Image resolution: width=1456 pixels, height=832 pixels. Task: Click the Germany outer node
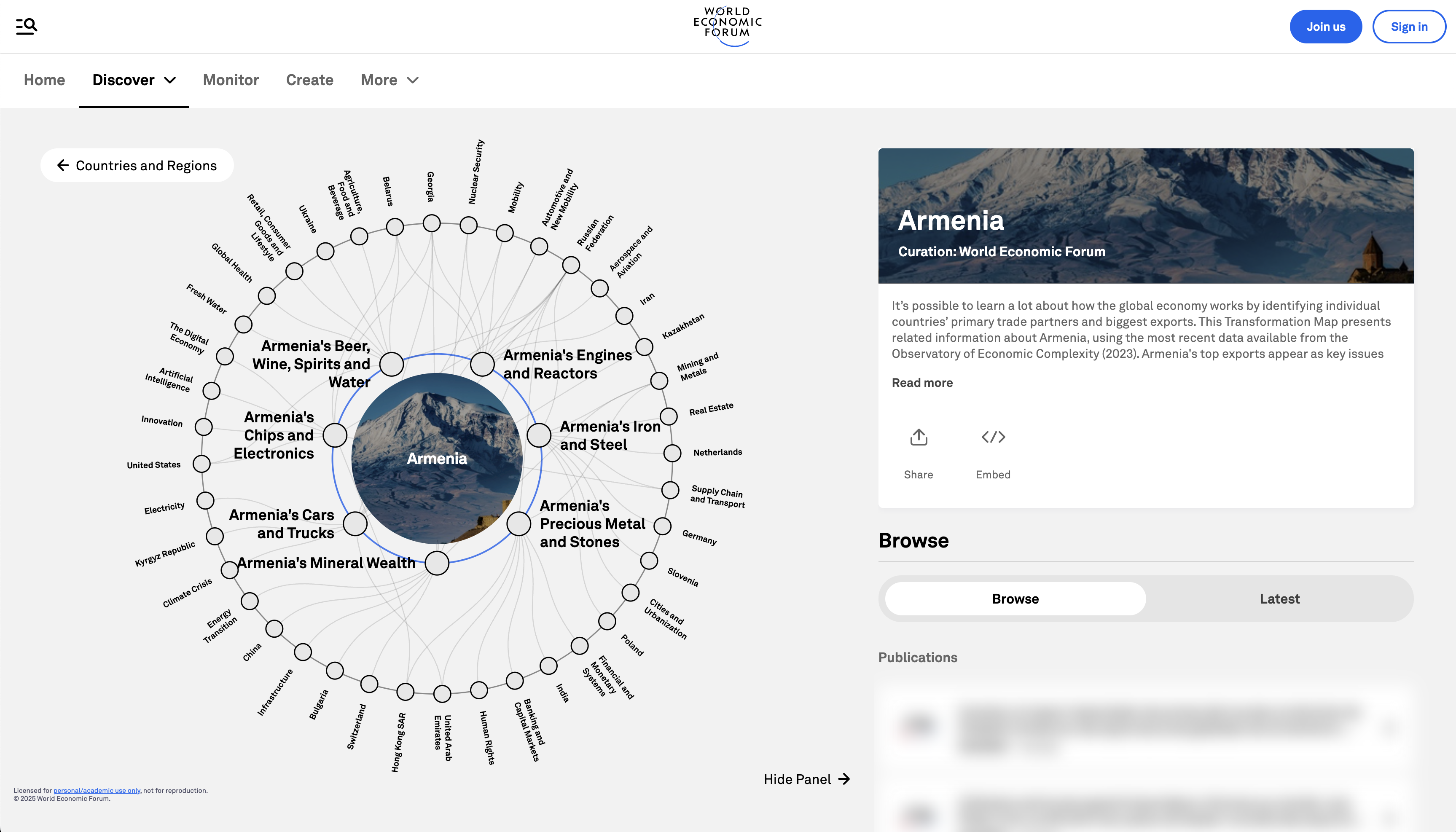[x=662, y=526]
